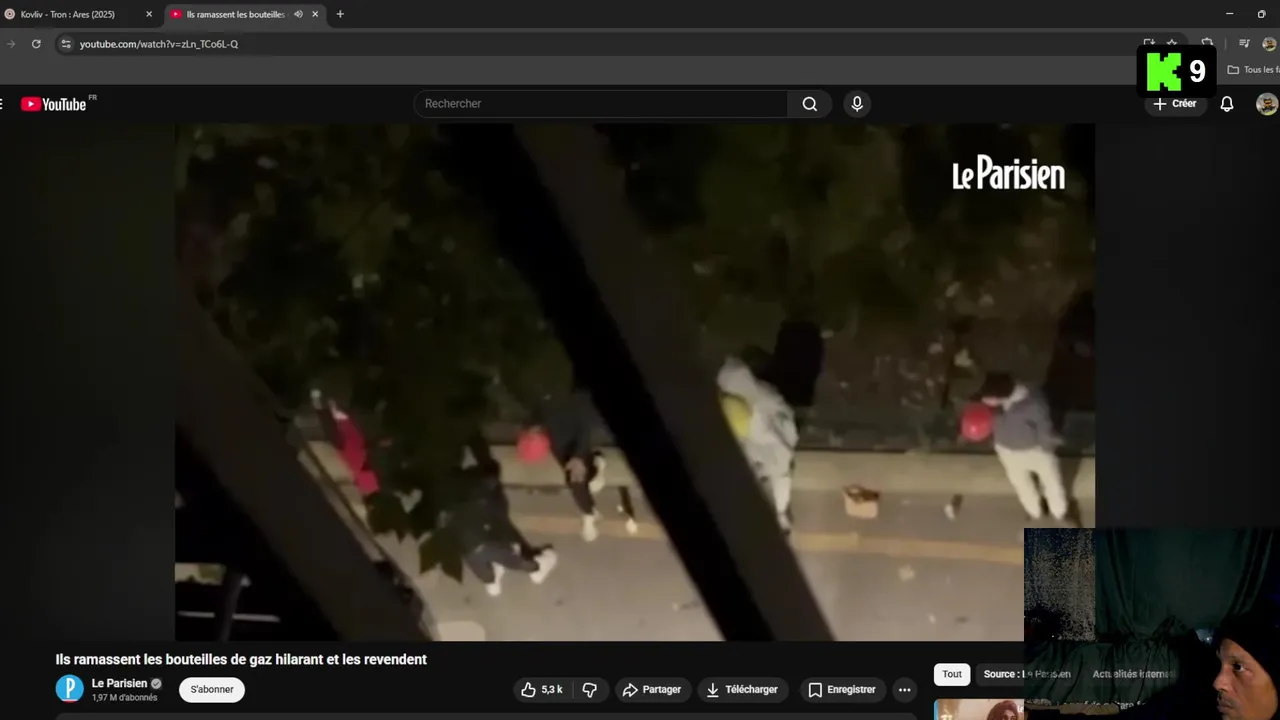Dislike the video with thumbs down
Screen dimensions: 1280x720
tap(589, 690)
